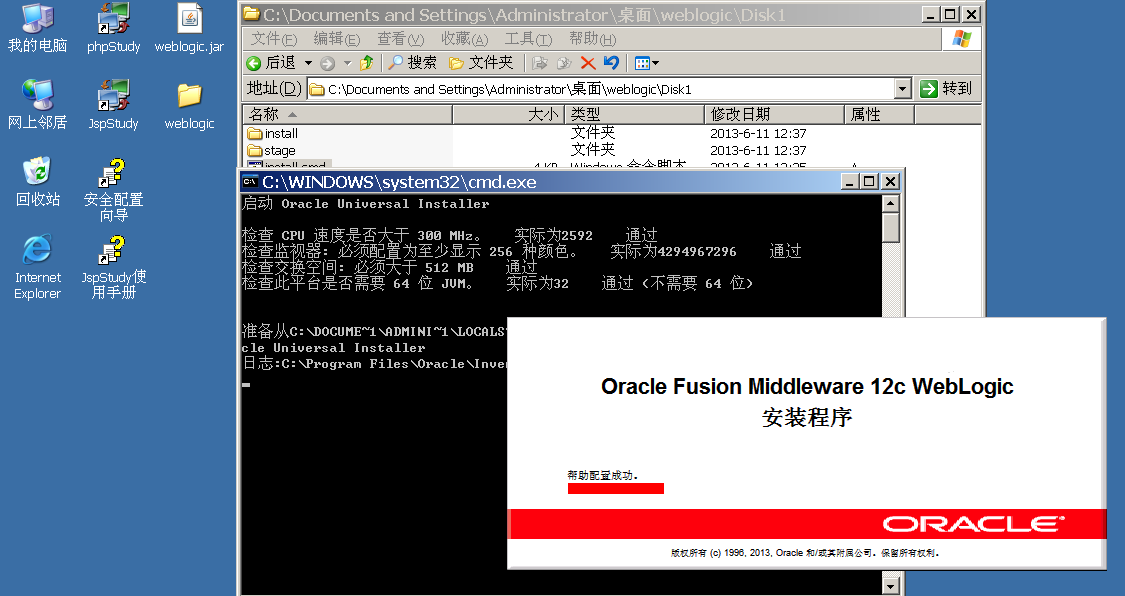Select the JspStudy使用手册 shortcut
This screenshot has width=1125, height=596.
(x=113, y=266)
